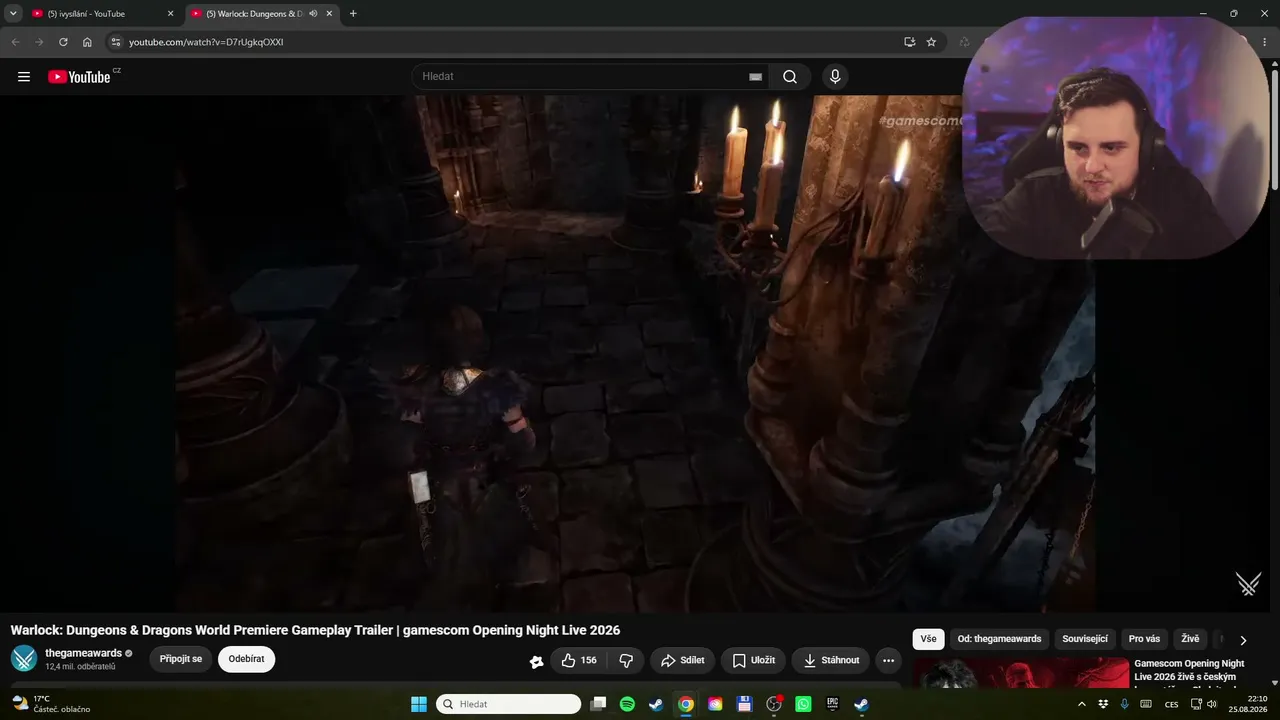1280x720 pixels.
Task: Go to the YouTube home logo
Action: click(79, 77)
